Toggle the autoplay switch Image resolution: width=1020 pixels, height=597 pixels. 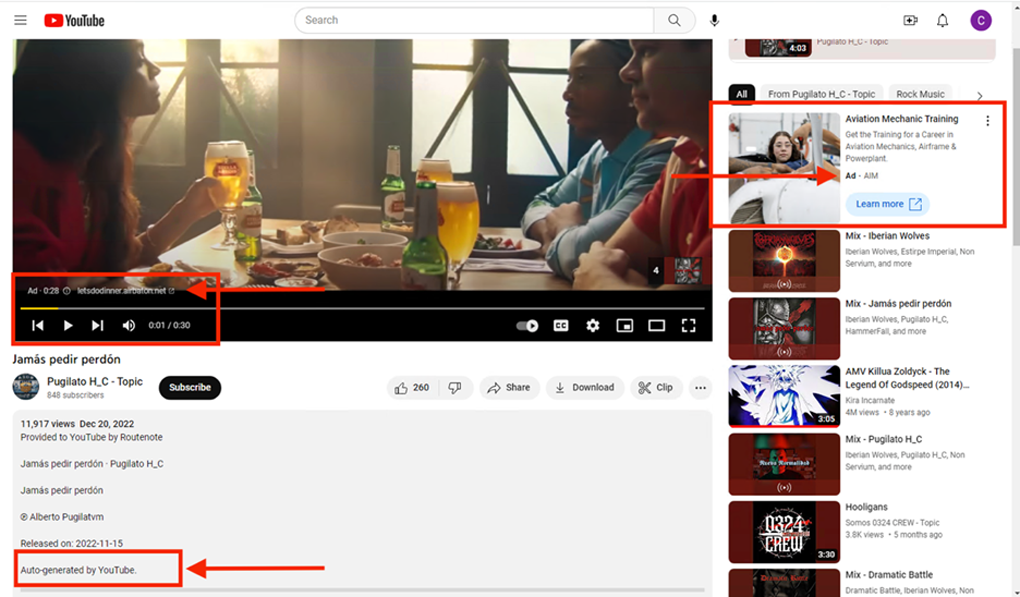pyautogui.click(x=528, y=325)
